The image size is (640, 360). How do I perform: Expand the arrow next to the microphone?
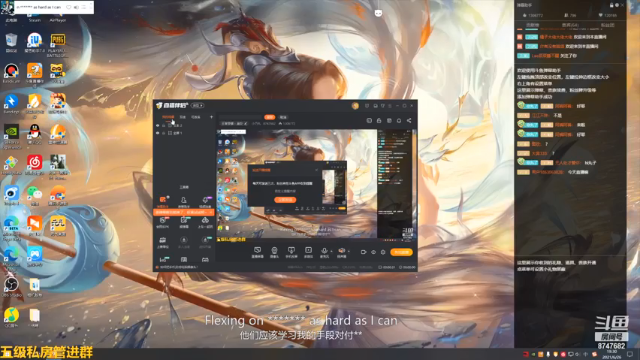(x=331, y=251)
